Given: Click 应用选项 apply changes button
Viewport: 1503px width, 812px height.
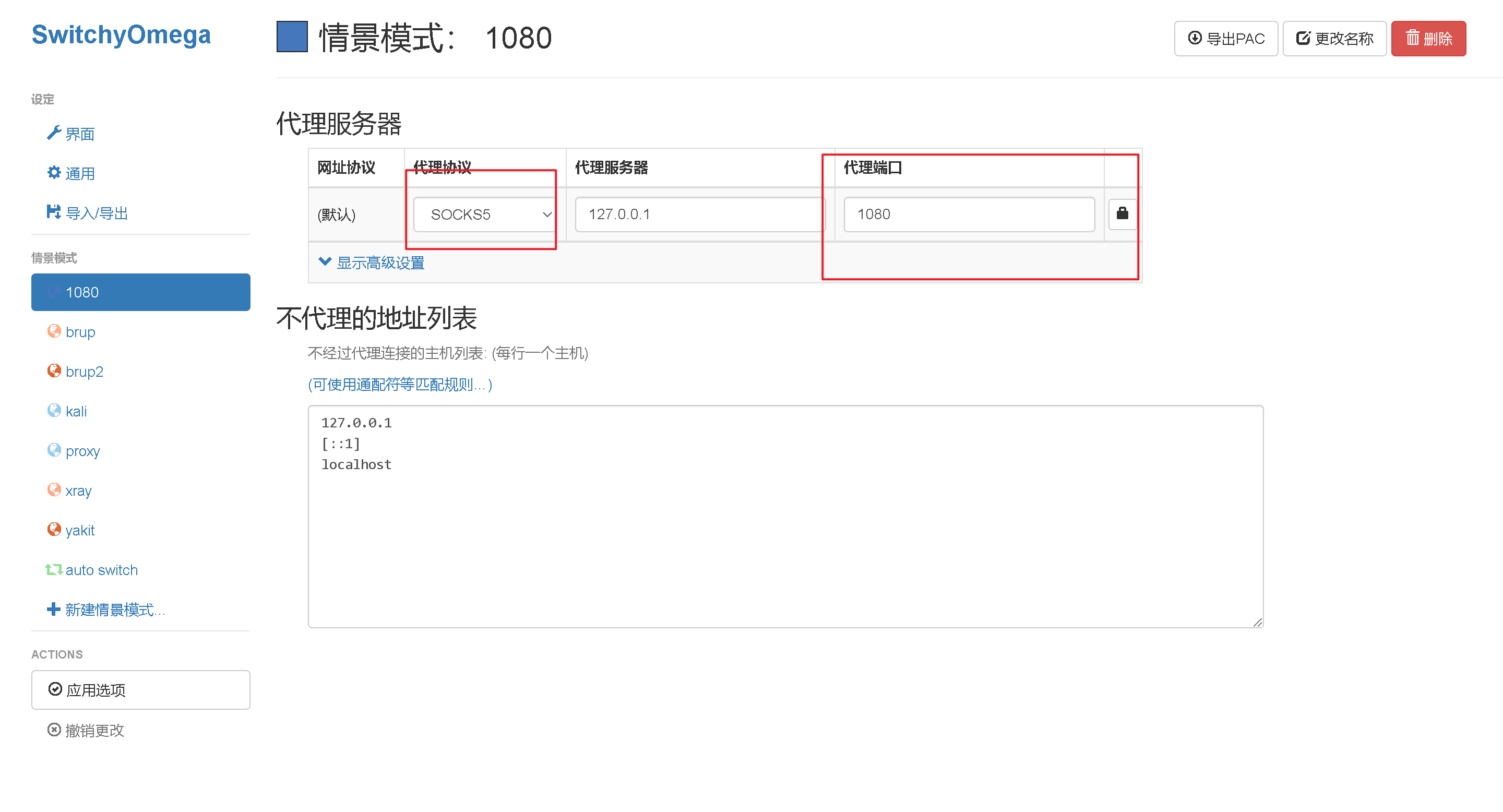Looking at the screenshot, I should pos(140,689).
